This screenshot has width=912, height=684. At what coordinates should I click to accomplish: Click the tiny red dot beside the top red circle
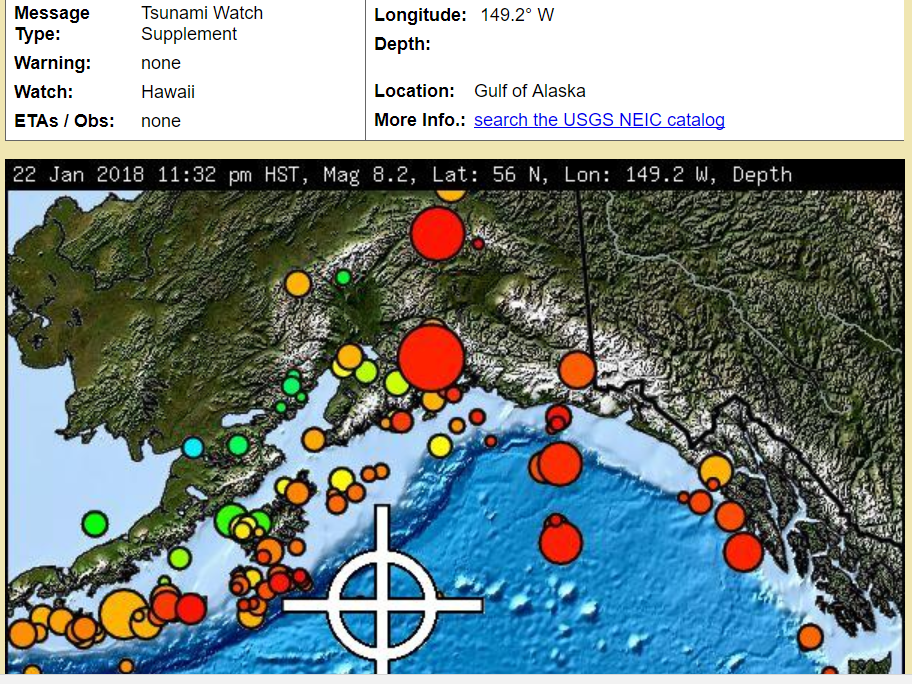coord(478,243)
